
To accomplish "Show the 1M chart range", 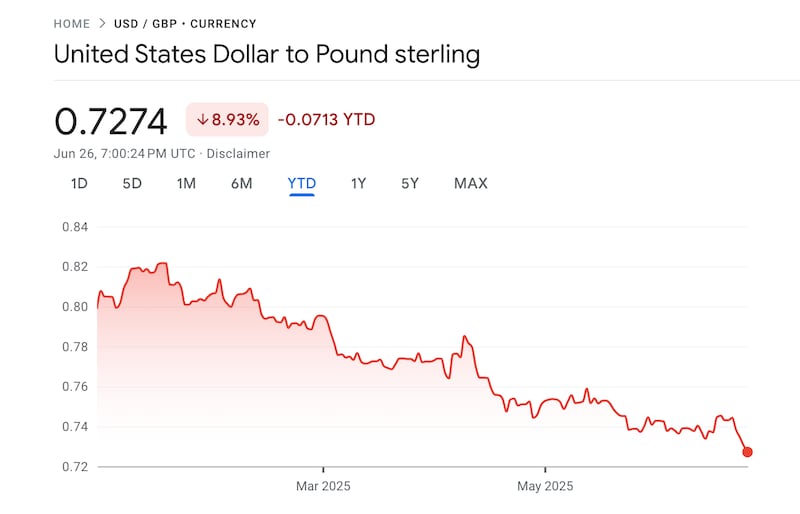I will tap(186, 183).
